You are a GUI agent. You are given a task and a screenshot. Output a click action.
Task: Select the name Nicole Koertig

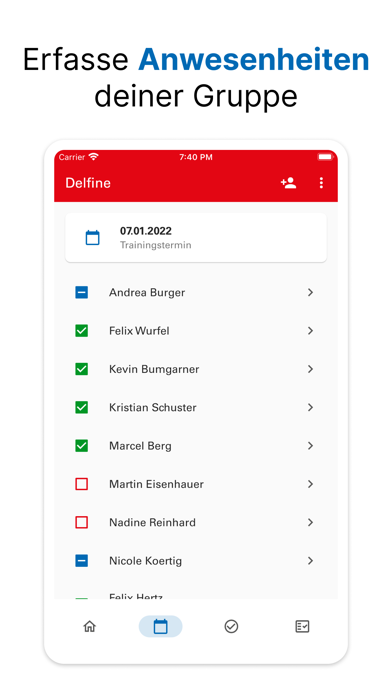[x=146, y=561]
